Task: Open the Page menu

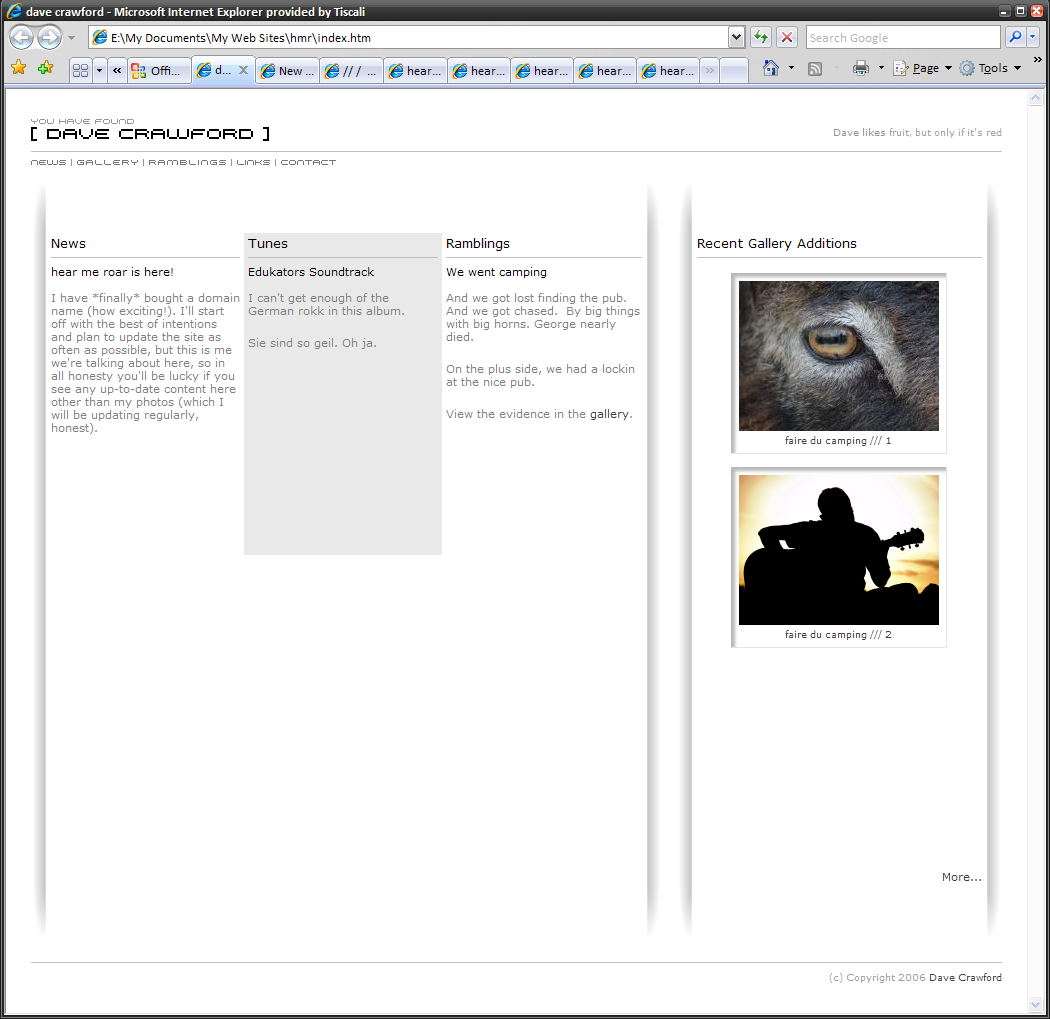Action: pos(923,68)
